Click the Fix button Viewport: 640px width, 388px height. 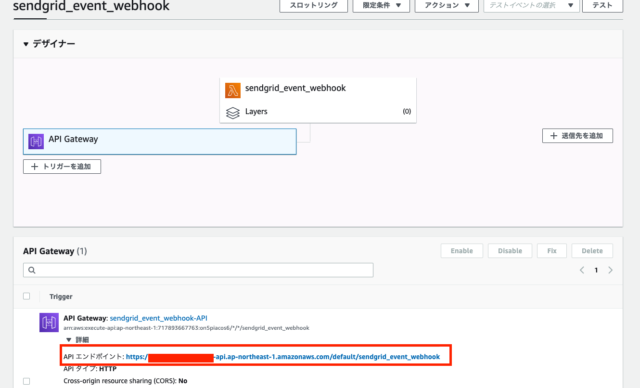pyautogui.click(x=552, y=251)
